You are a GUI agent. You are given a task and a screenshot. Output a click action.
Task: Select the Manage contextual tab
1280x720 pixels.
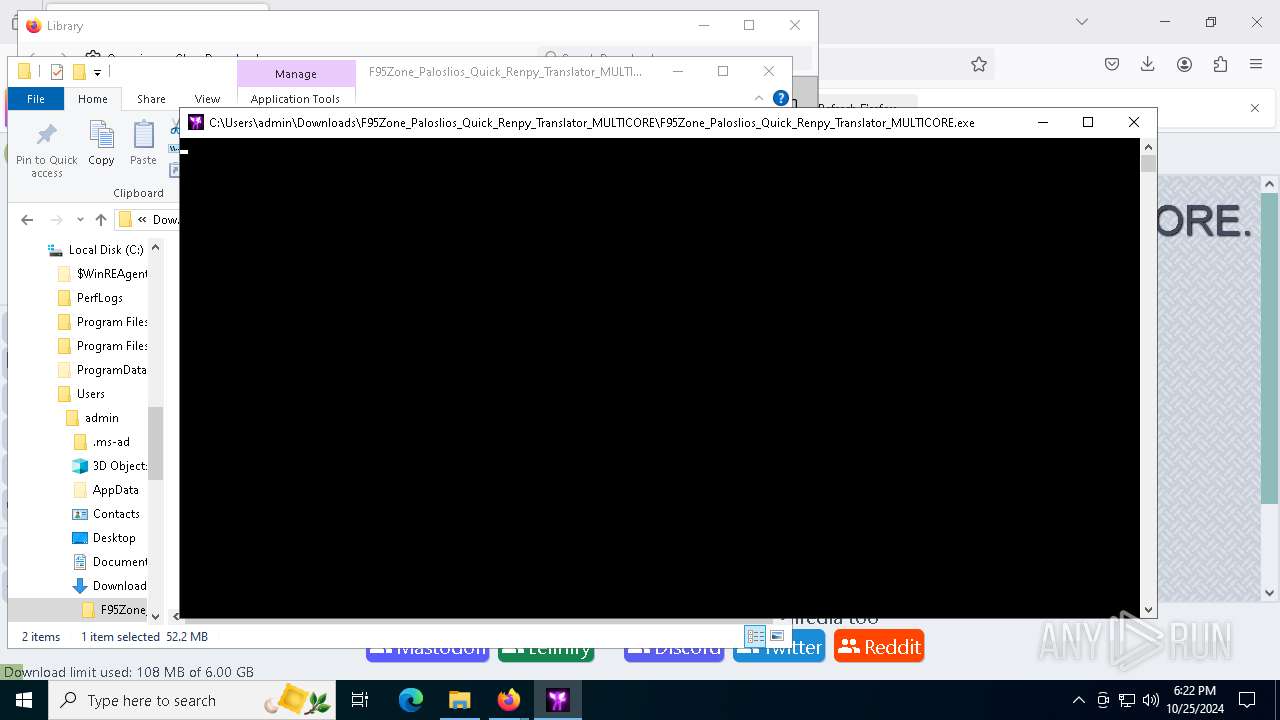296,74
